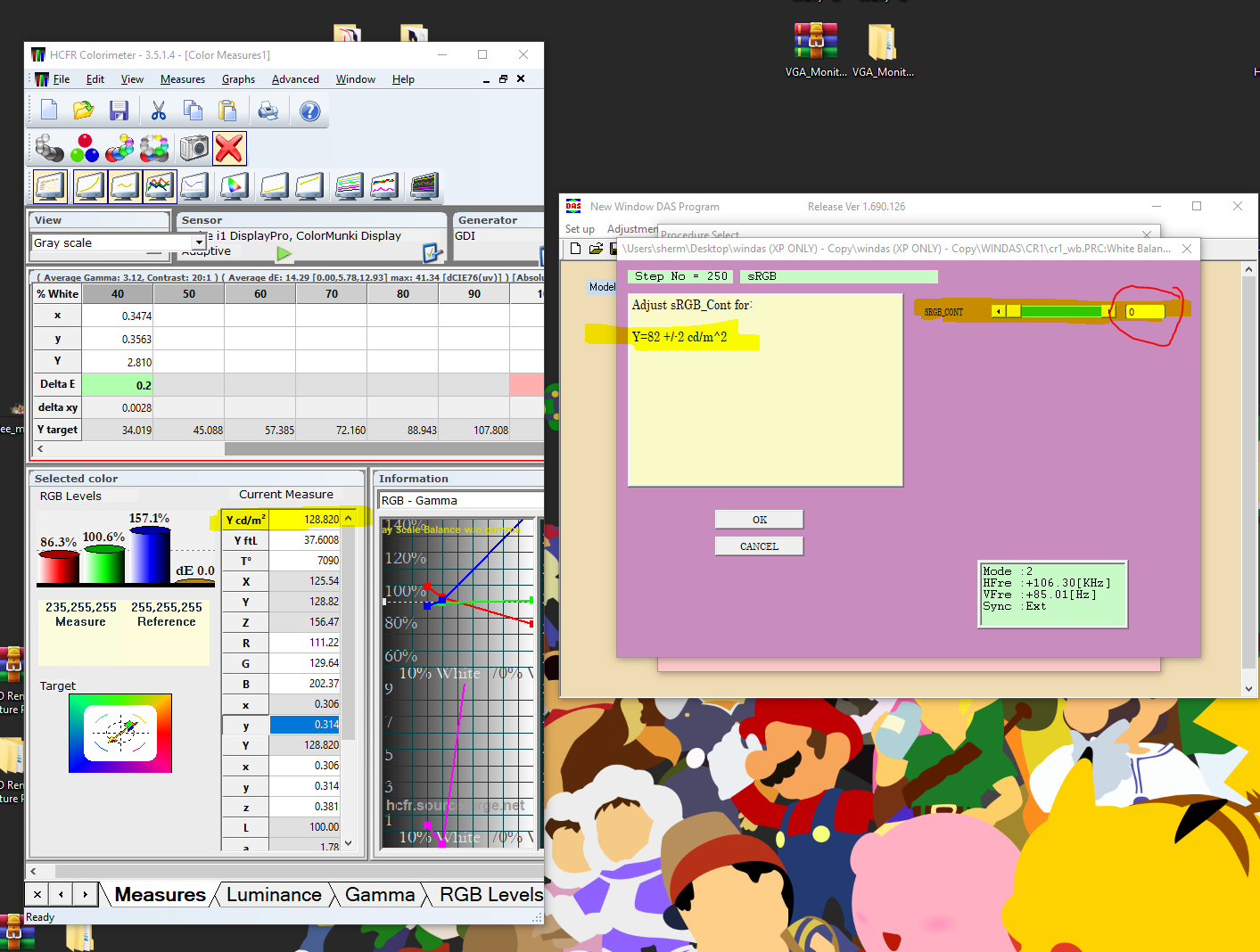Open Set up menu in DAS window
Screen dimensions: 1260x952
point(580,229)
